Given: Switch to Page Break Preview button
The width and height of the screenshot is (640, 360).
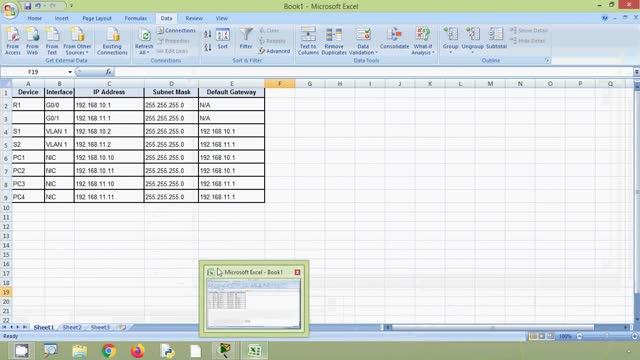Looking at the screenshot, I should click(x=551, y=336).
